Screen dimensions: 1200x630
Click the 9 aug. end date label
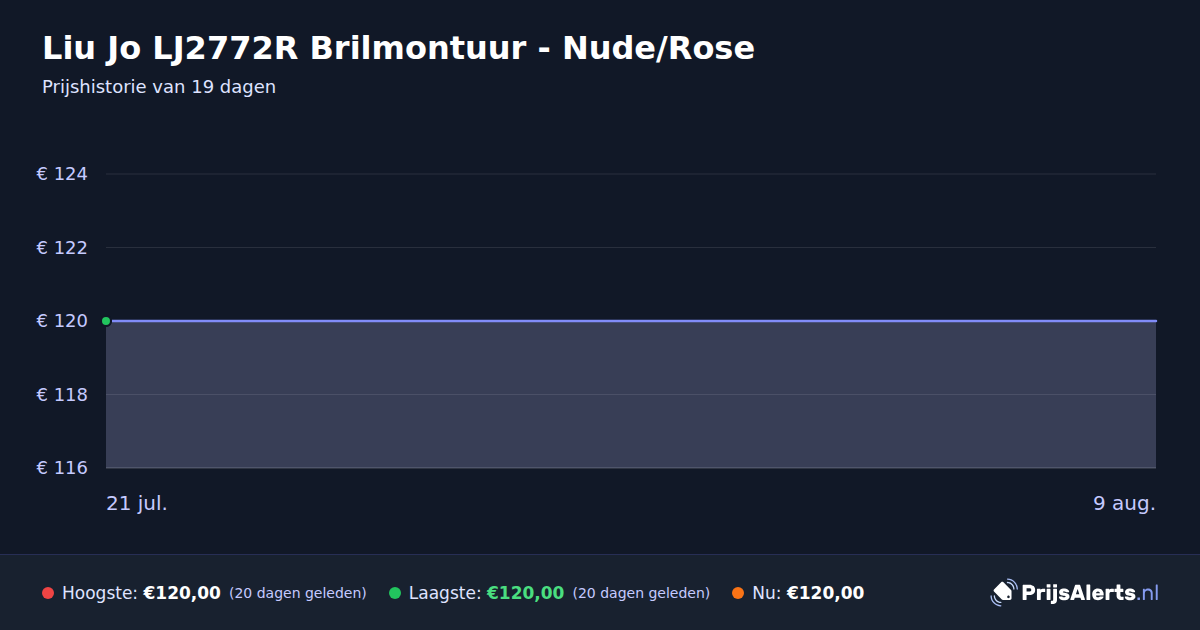[1124, 503]
